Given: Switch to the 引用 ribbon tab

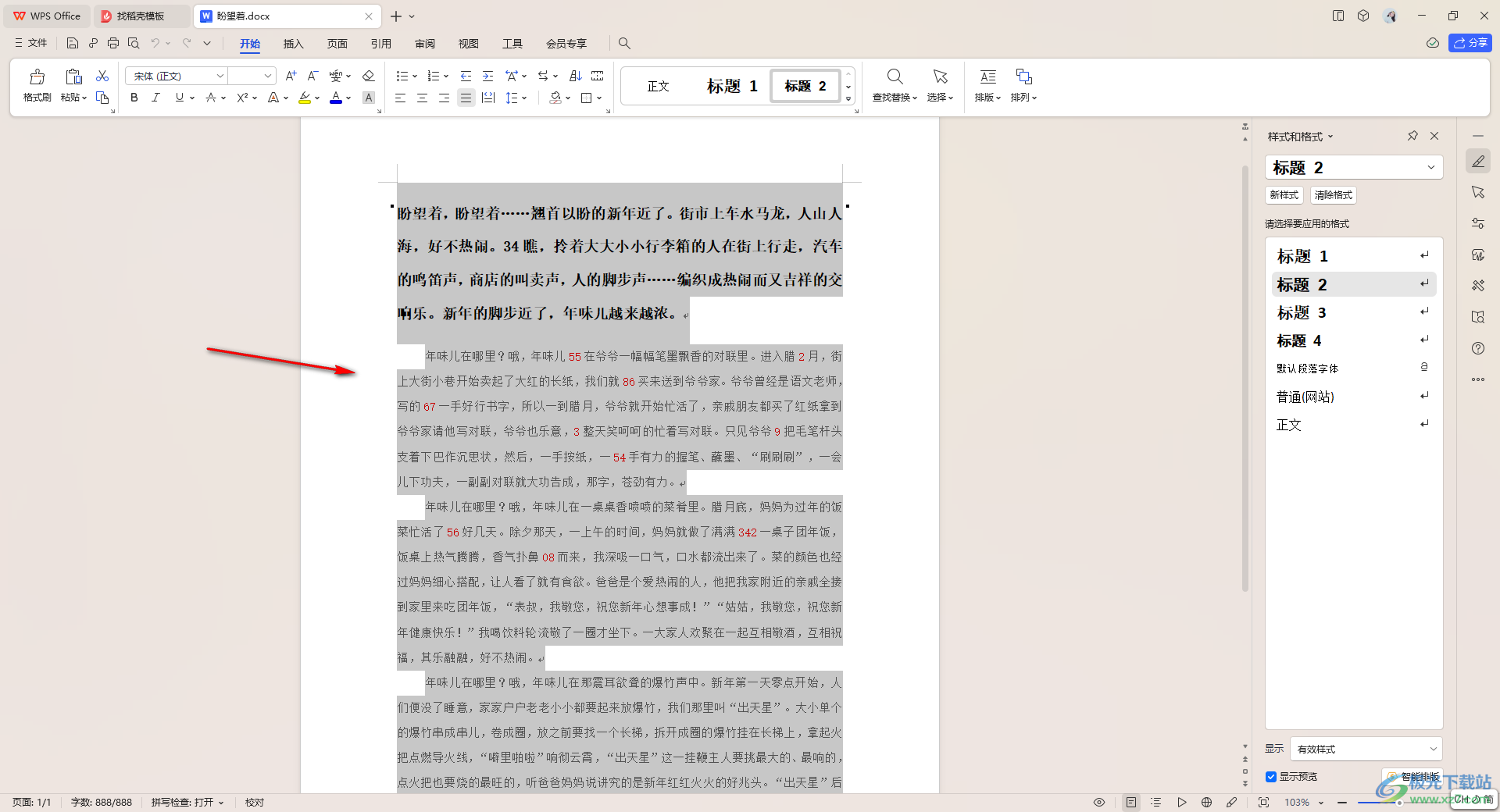Looking at the screenshot, I should [380, 44].
